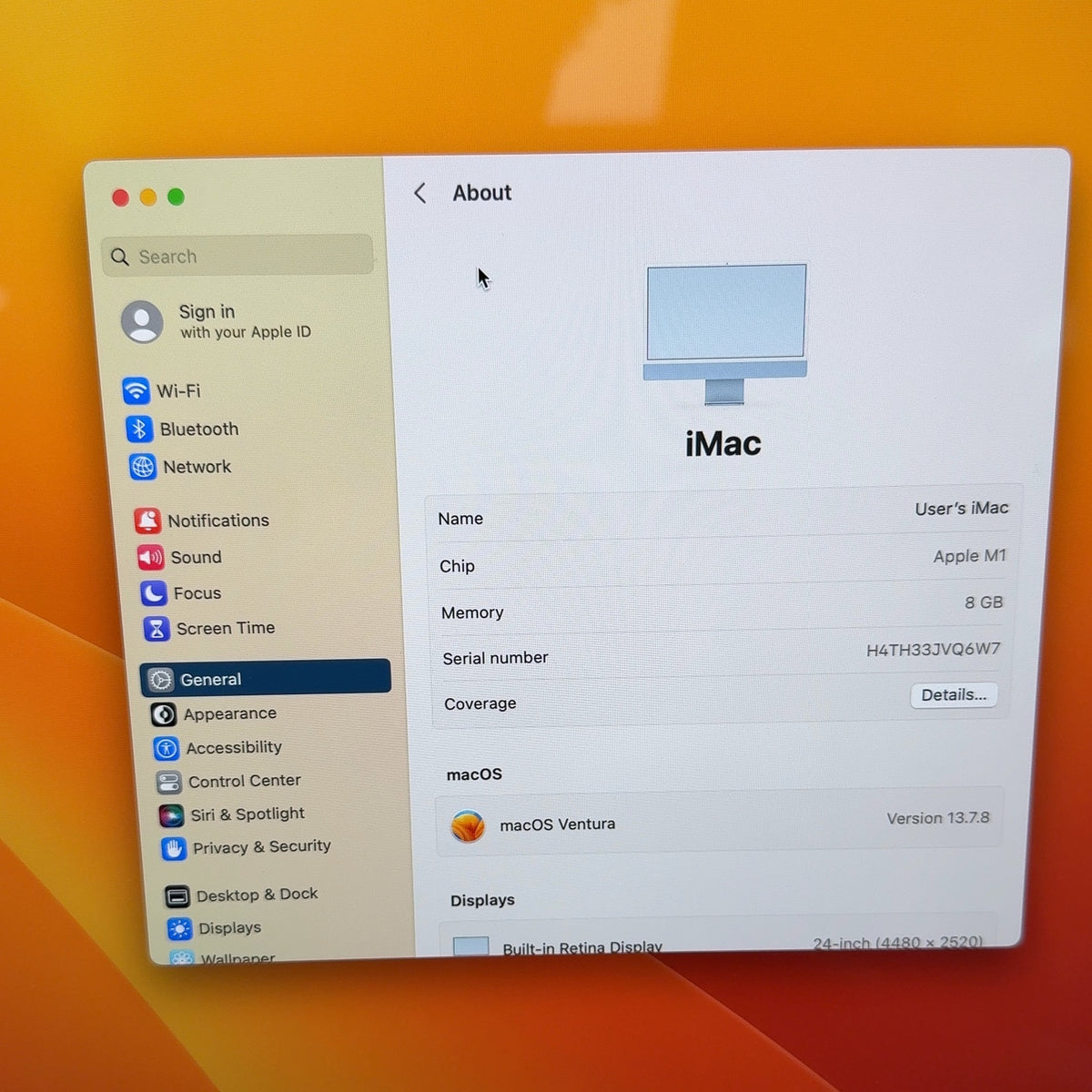The image size is (1092, 1092).
Task: Select the Appearance label
Action: [230, 714]
